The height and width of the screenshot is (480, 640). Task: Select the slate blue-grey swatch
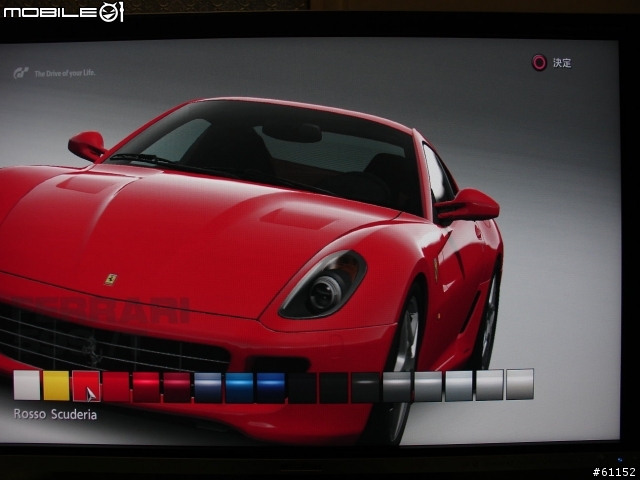208,388
